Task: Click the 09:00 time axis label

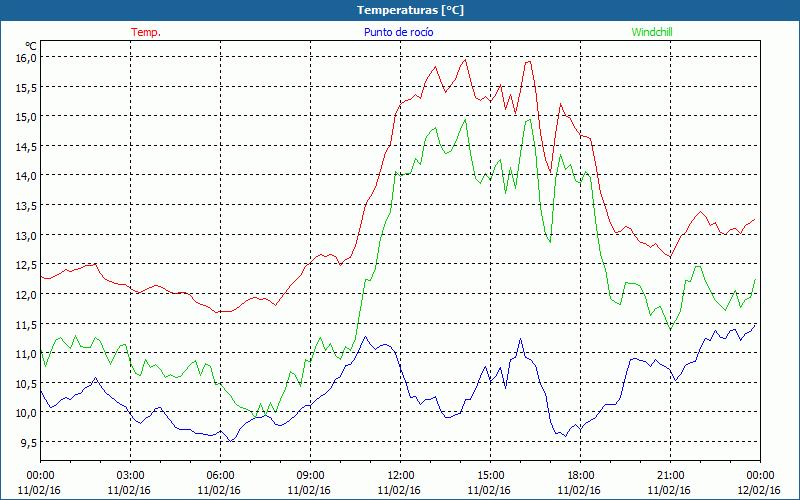Action: click(310, 476)
